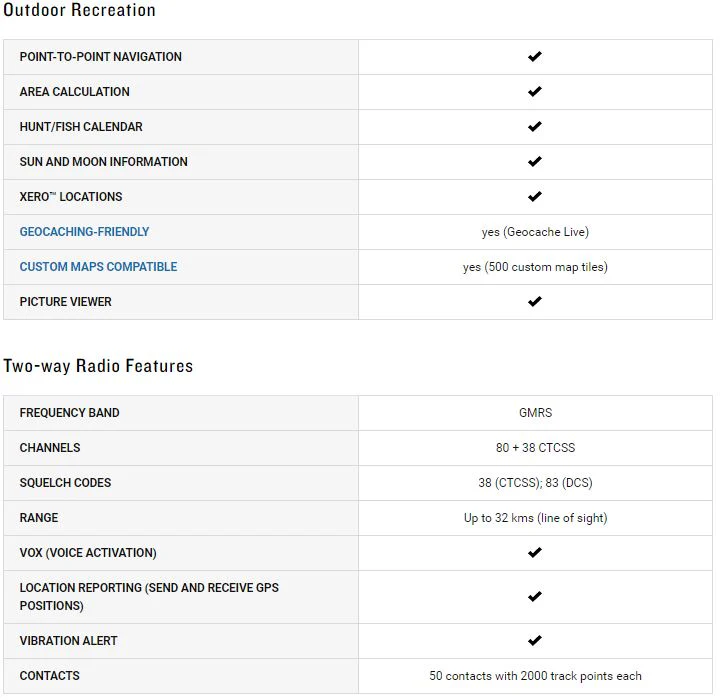Click the Squelch Codes row label

tap(65, 483)
